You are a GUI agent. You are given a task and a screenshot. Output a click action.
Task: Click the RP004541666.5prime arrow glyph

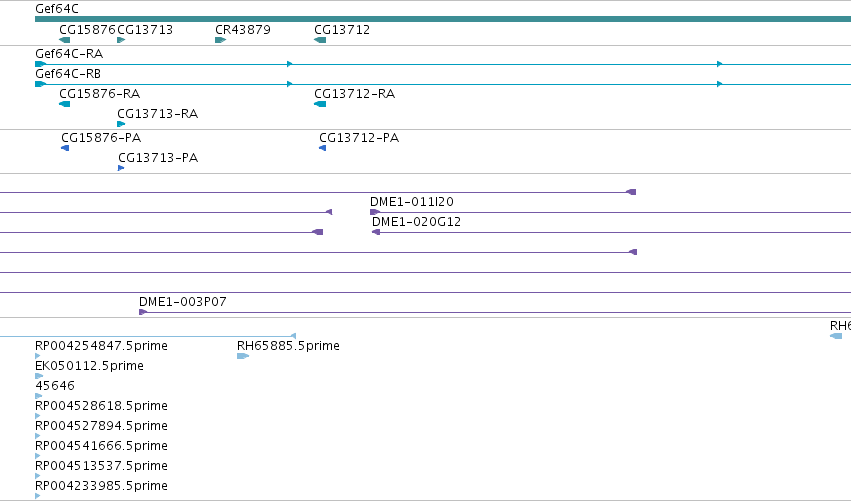[37, 456]
